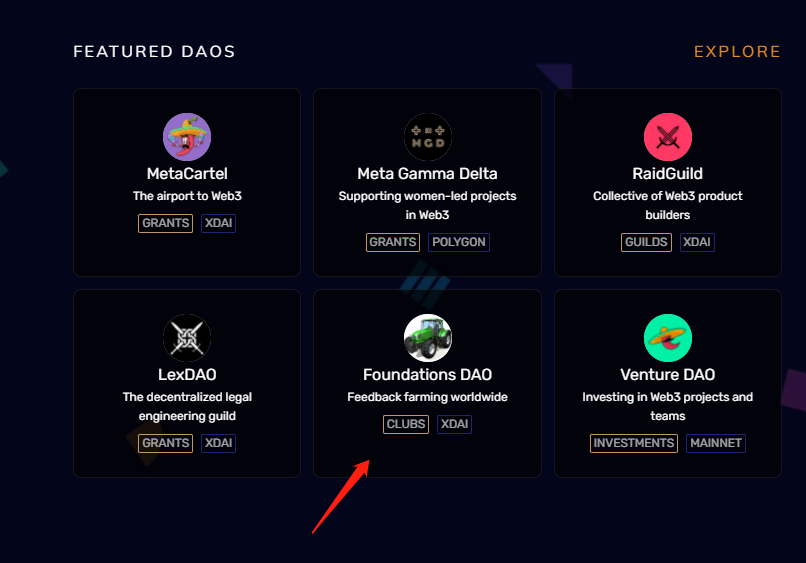Screen dimensions: 806x563
Task: Click the Meta Gamma Delta title
Action: pos(428,174)
